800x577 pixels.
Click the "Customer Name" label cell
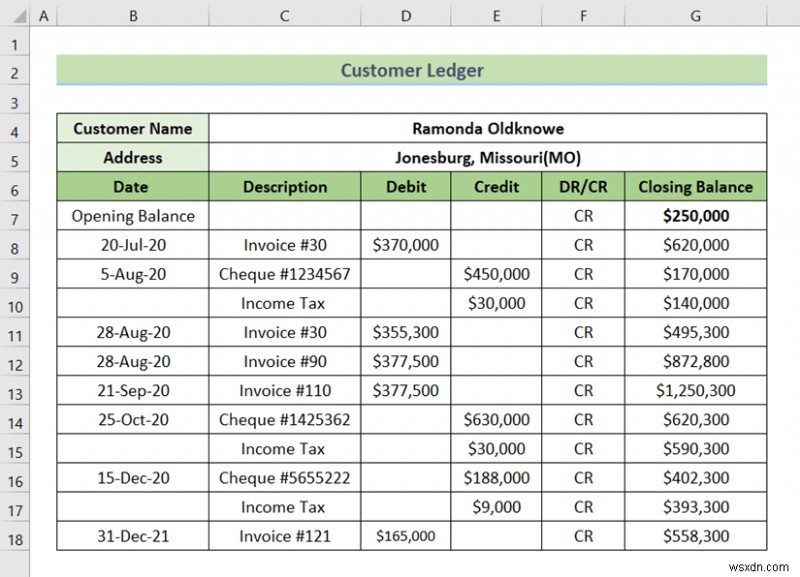(x=132, y=128)
